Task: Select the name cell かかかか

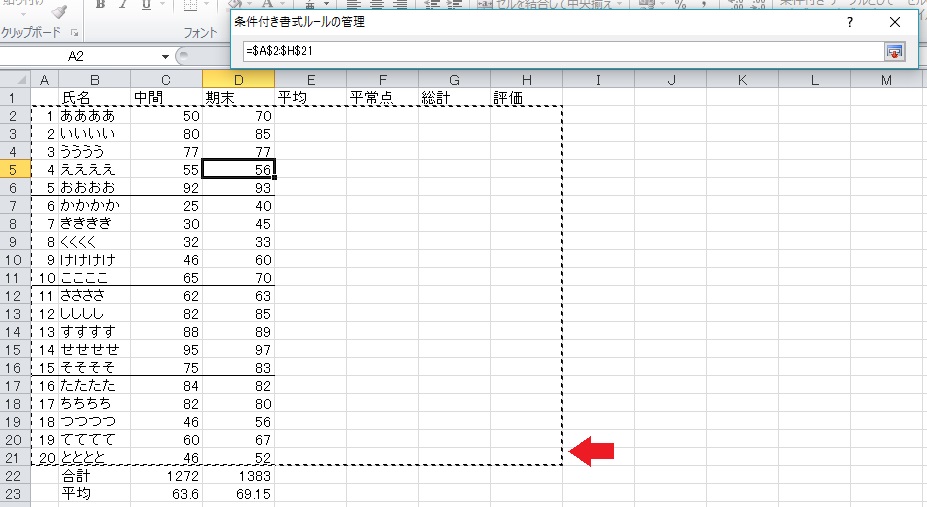Action: pos(95,206)
